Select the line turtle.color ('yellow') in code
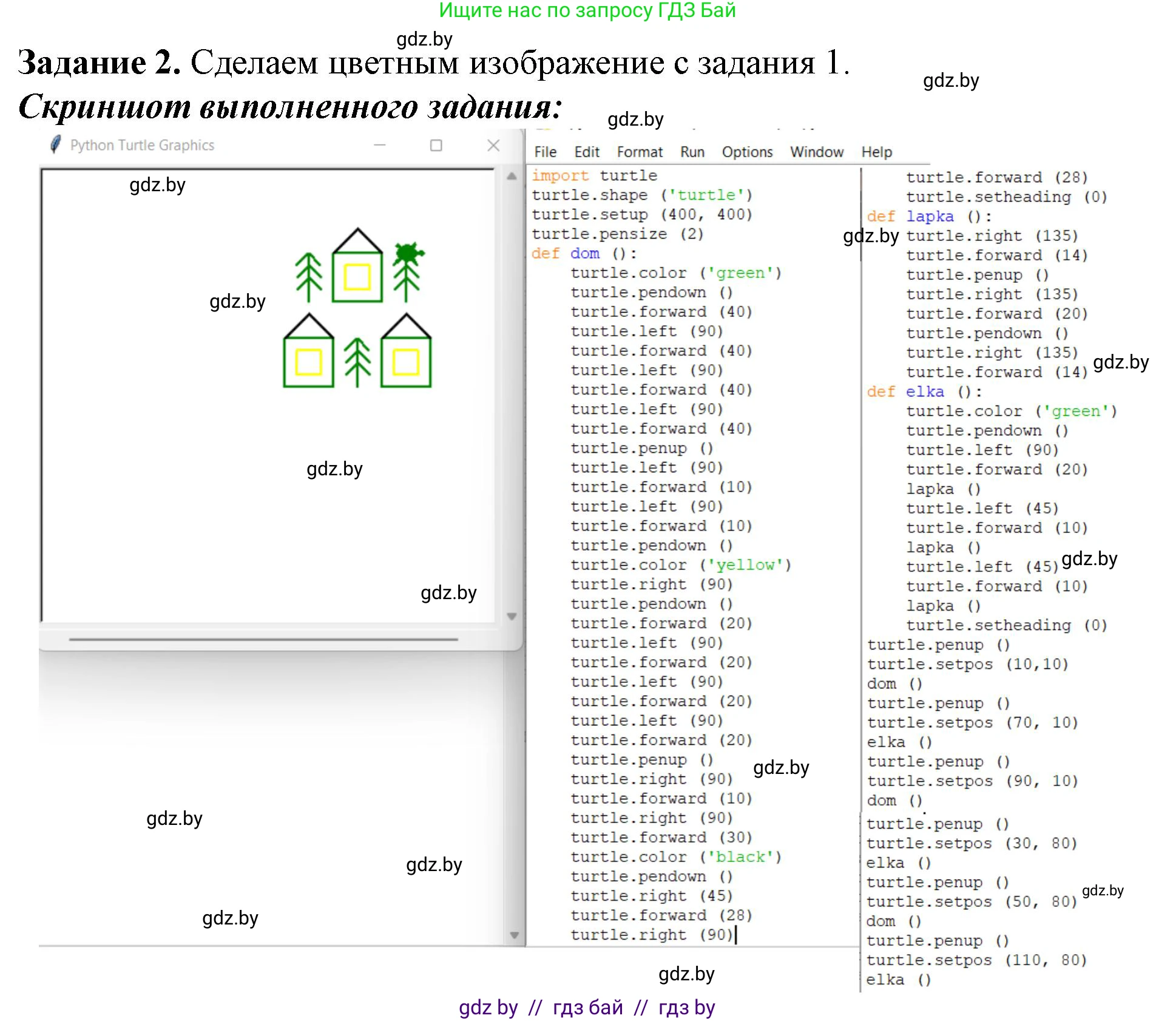 tap(680, 565)
